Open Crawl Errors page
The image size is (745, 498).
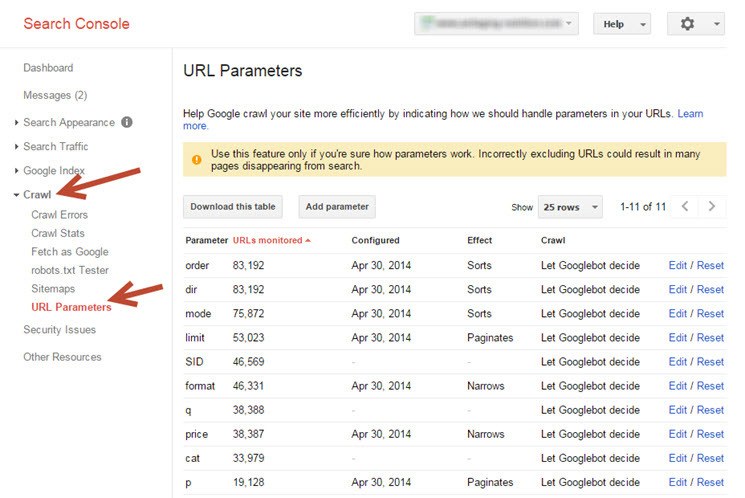59,215
